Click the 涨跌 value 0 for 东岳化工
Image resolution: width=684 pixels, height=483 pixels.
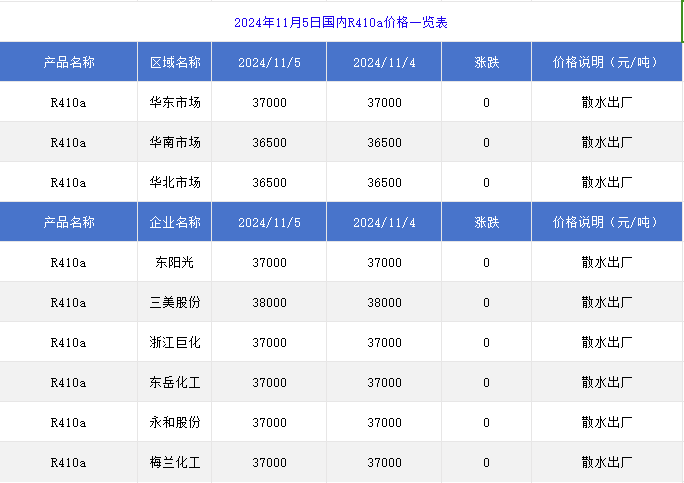[486, 383]
